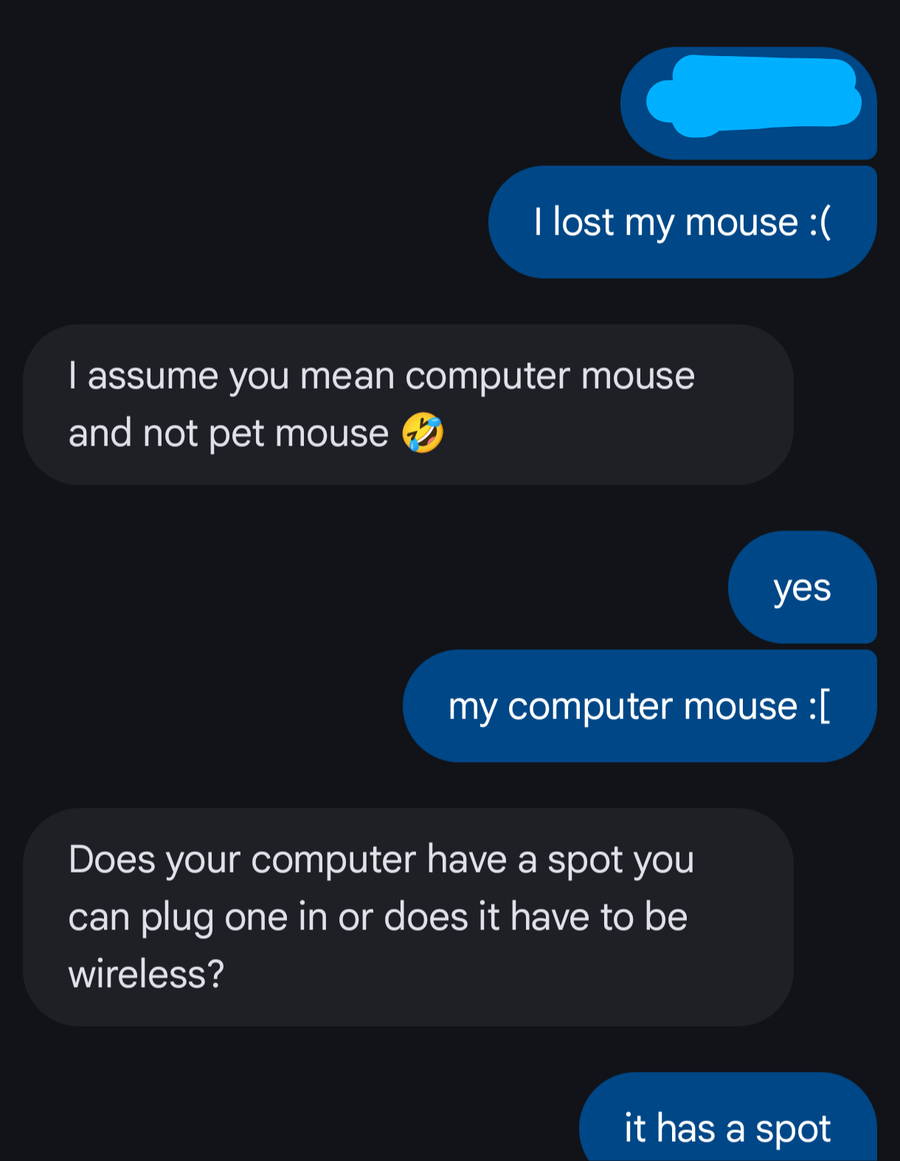Click the ':[' emoticon in the blue bubble
The width and height of the screenshot is (900, 1161).
[x=820, y=706]
